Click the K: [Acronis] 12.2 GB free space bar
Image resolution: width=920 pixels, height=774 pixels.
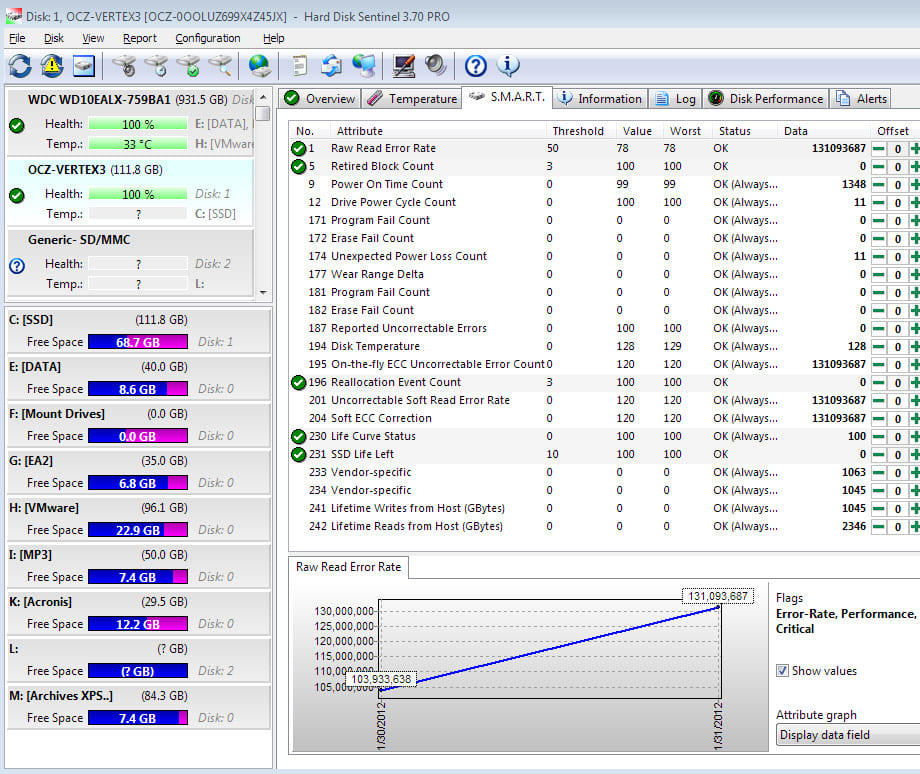(138, 624)
